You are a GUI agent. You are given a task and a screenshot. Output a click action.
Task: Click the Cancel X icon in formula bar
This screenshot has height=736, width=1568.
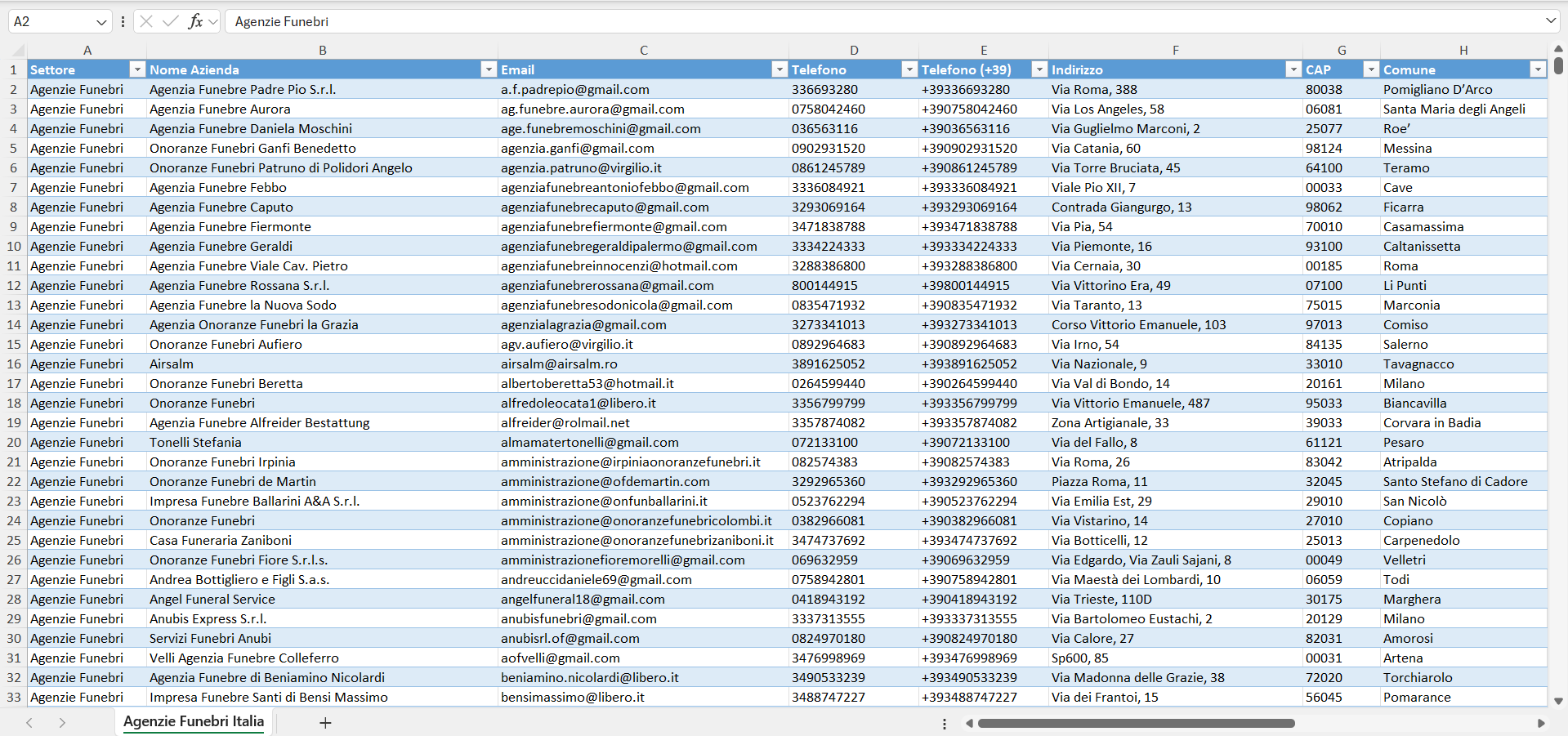pos(146,21)
